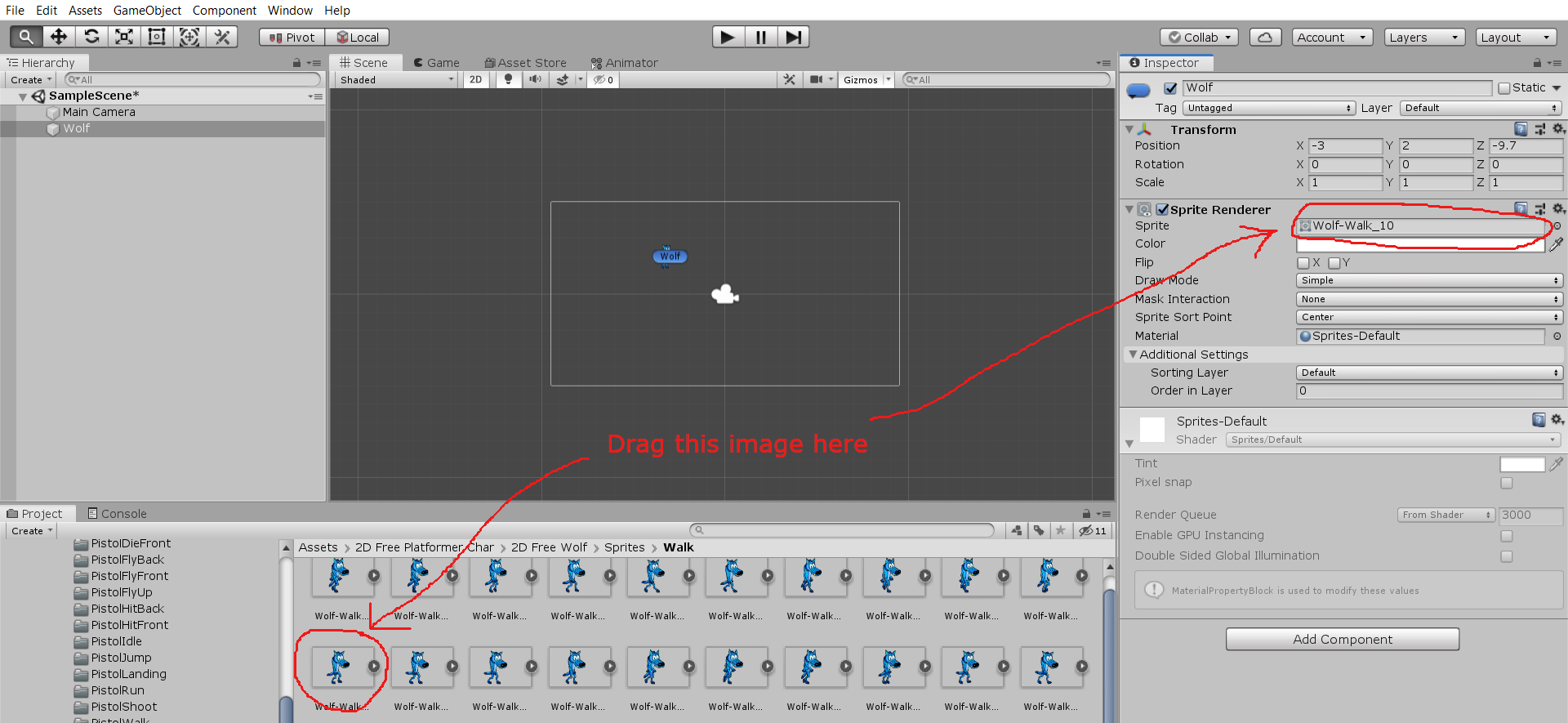The height and width of the screenshot is (723, 1568).
Task: Collapse the SampleScene tree
Action: pyautogui.click(x=23, y=96)
